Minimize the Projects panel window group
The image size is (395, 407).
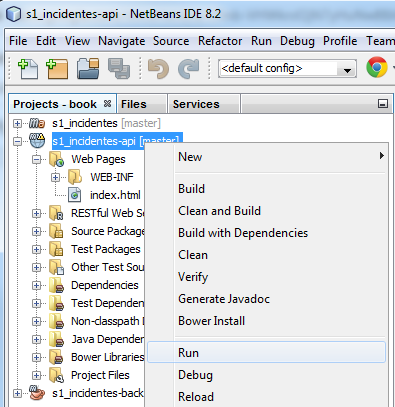coord(383,104)
